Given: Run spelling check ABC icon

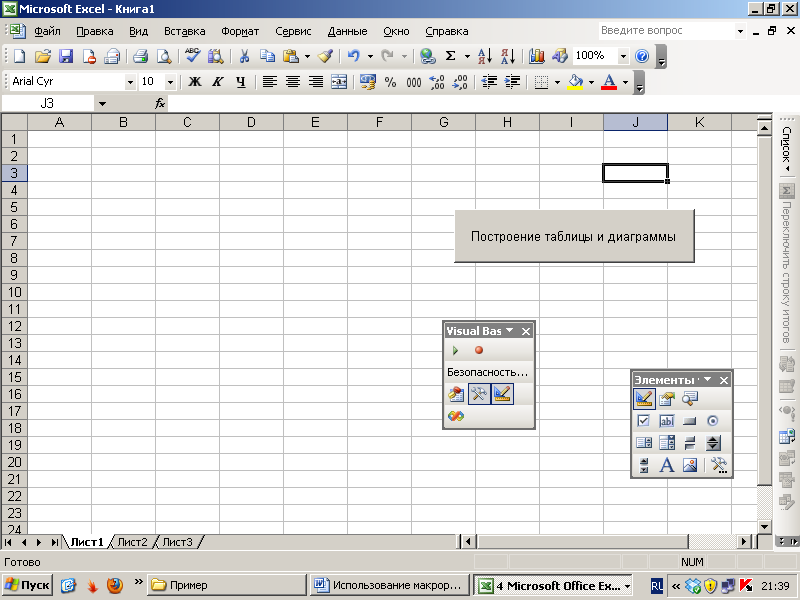Looking at the screenshot, I should [x=192, y=56].
